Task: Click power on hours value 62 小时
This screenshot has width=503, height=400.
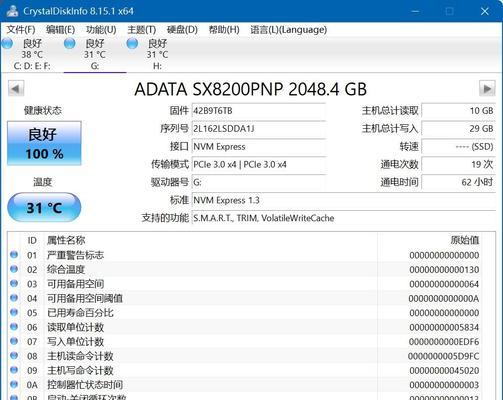Action: click(458, 182)
